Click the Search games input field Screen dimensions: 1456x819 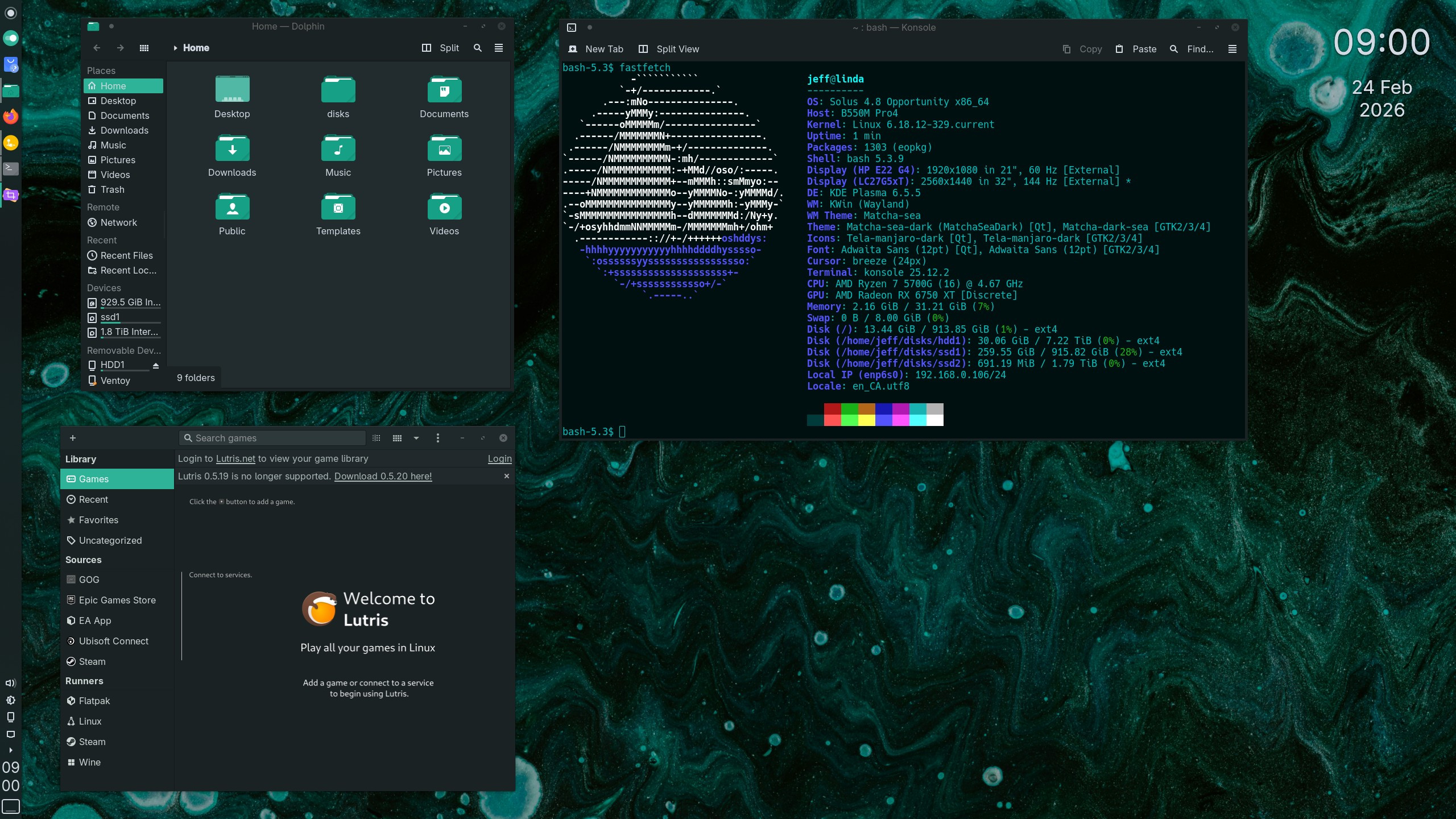point(272,437)
